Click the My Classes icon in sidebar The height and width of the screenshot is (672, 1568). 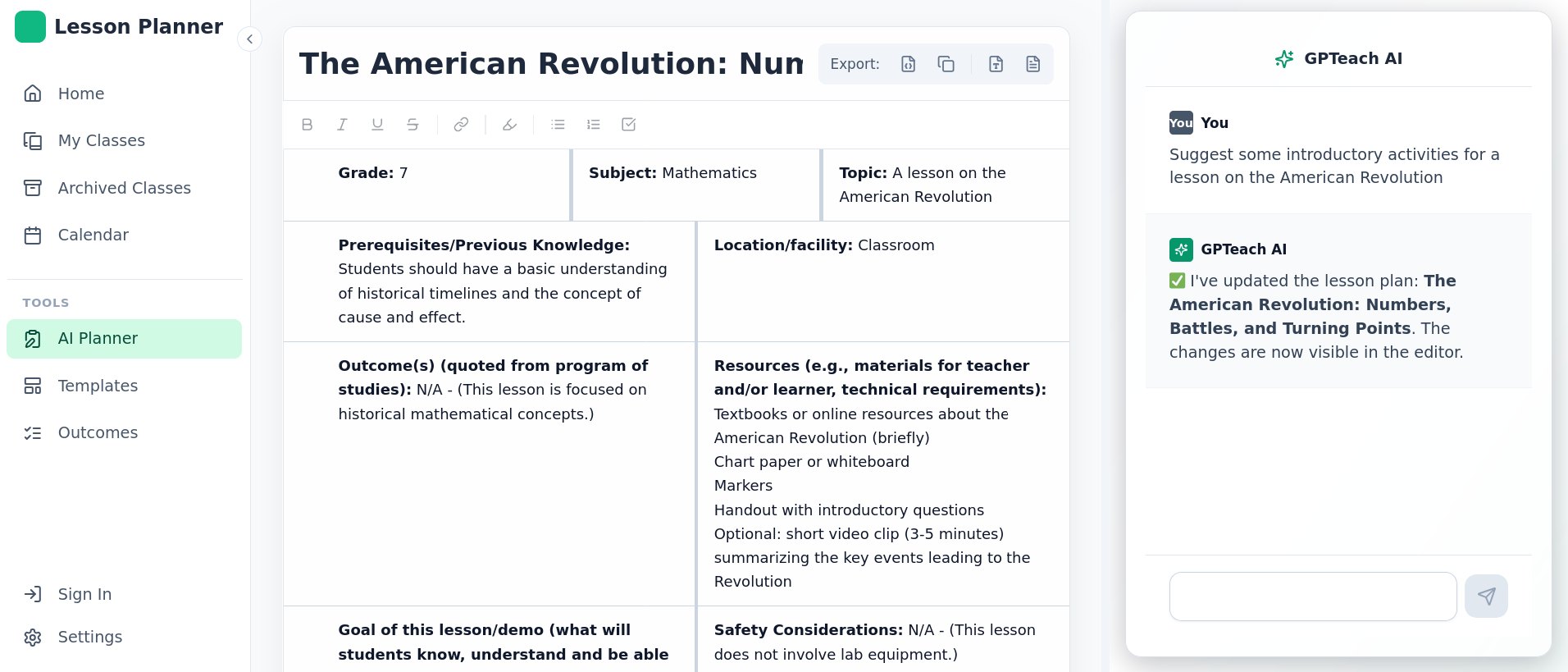[x=33, y=141]
